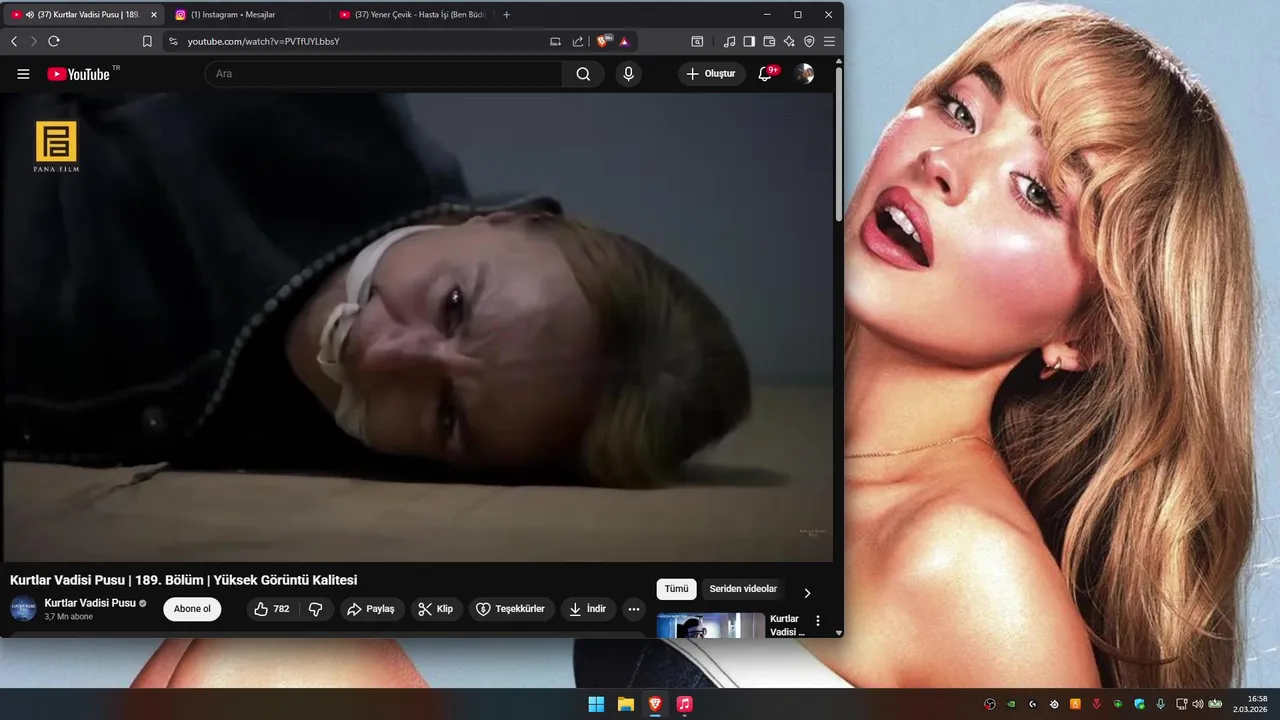Open NVIDIA tray icon

click(1011, 704)
